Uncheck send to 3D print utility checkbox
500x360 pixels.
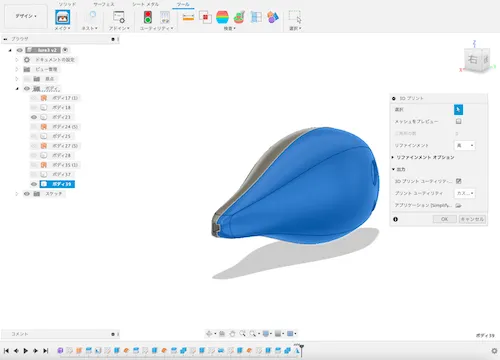point(458,181)
